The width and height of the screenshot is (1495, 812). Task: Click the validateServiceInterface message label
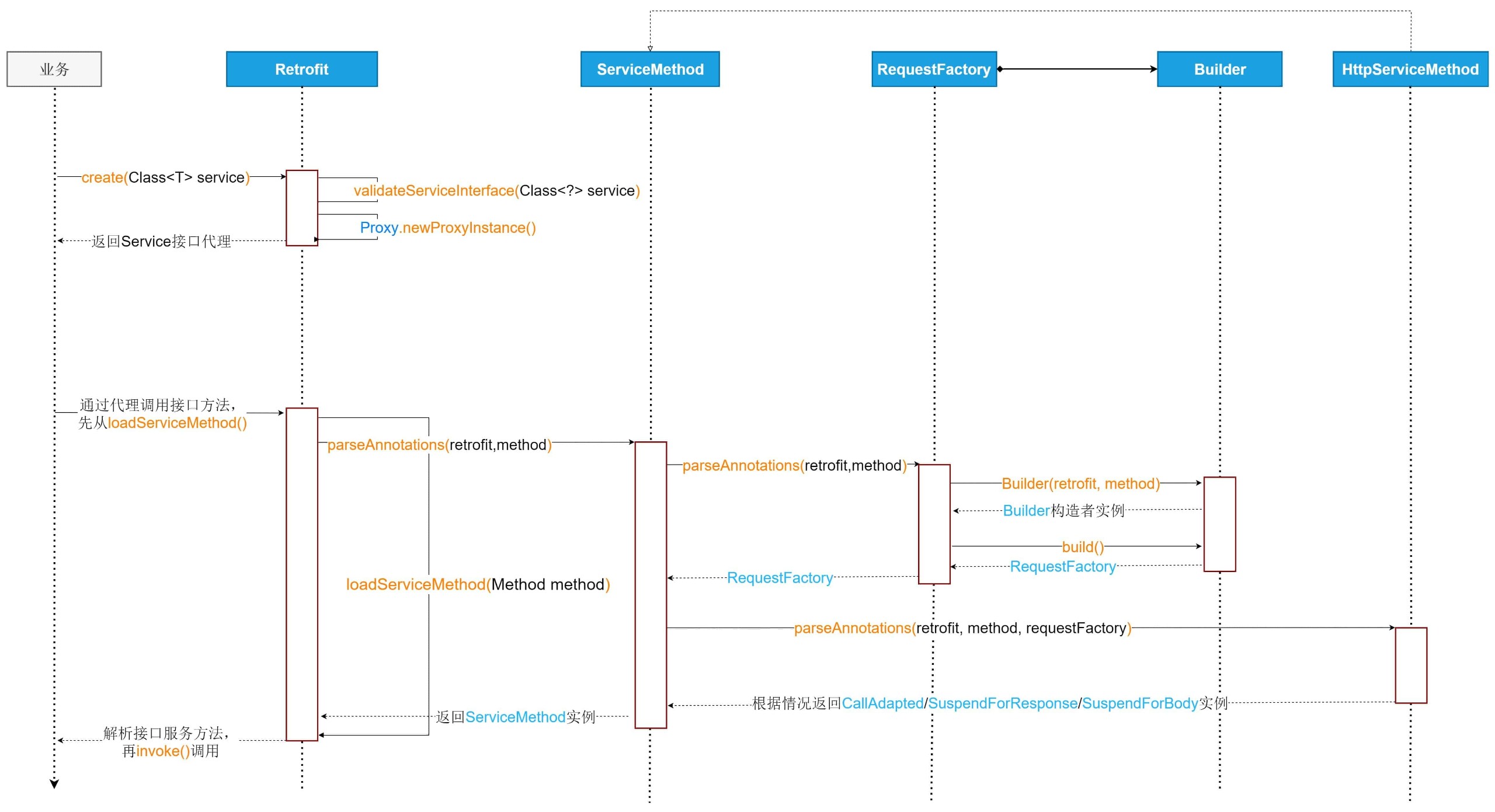[496, 190]
